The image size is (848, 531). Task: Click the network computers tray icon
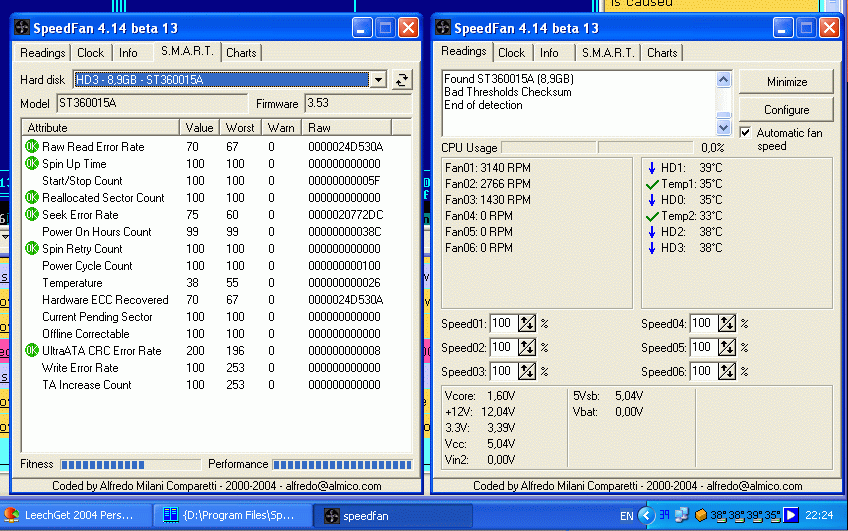(x=681, y=515)
